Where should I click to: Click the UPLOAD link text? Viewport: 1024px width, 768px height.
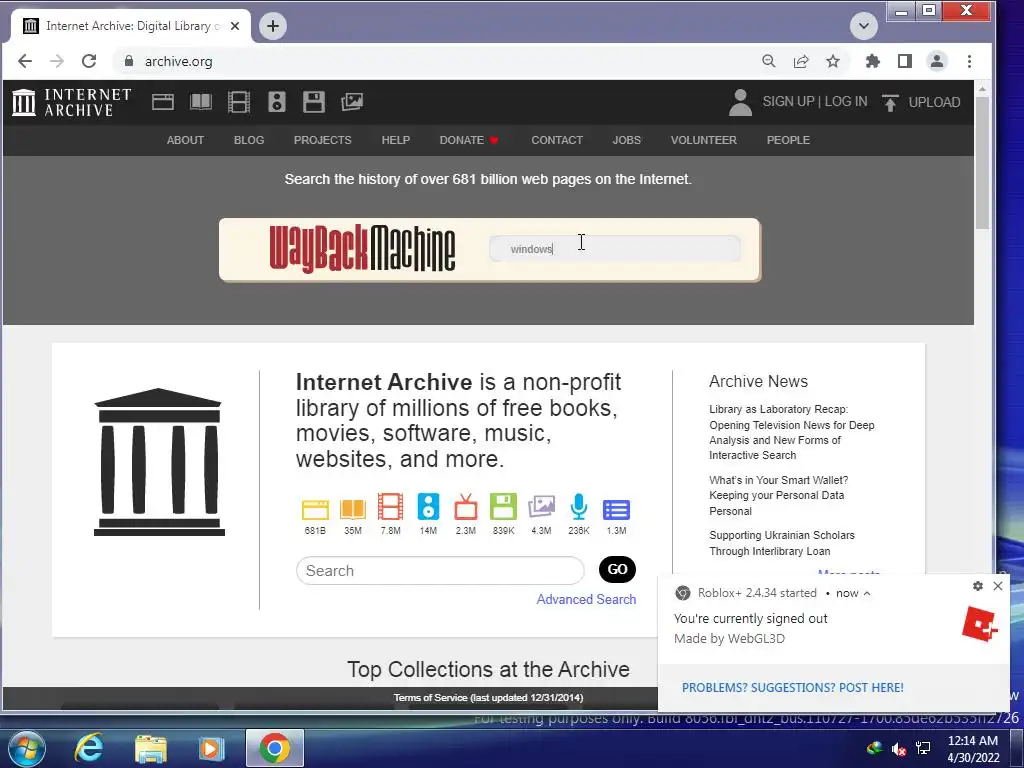pyautogui.click(x=935, y=102)
